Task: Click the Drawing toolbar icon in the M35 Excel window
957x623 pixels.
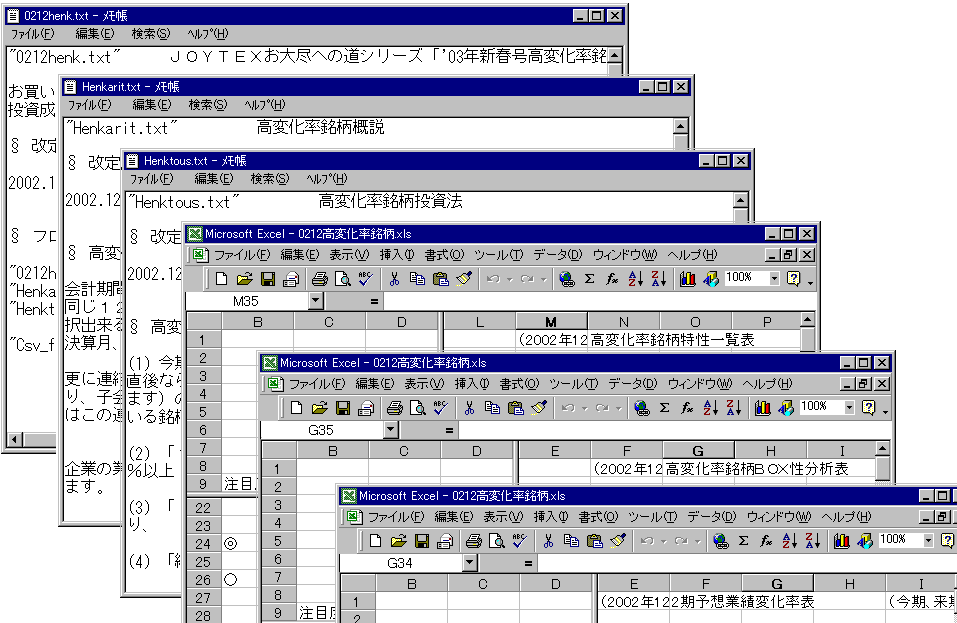Action: pos(710,279)
